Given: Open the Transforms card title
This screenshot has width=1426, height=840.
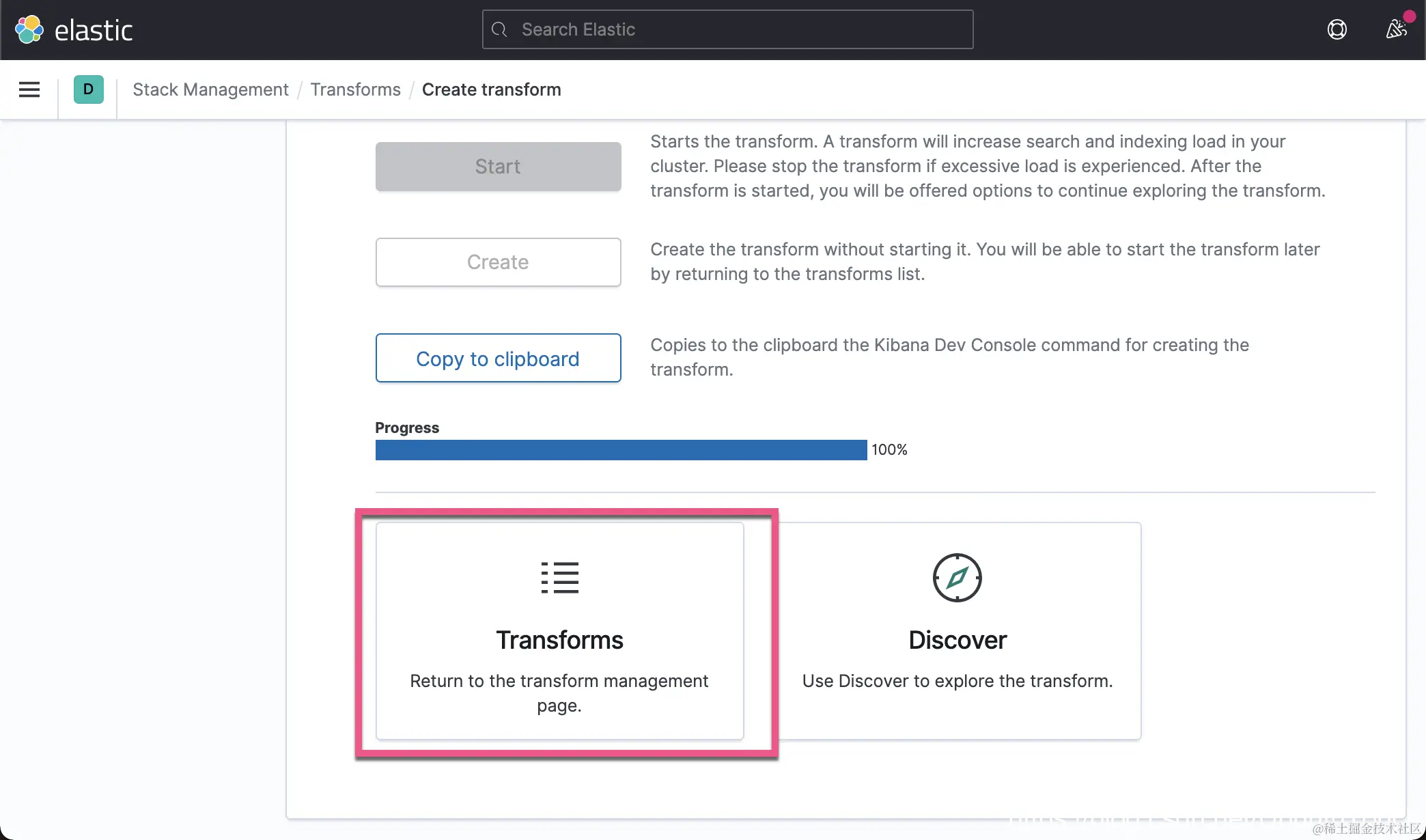Looking at the screenshot, I should click(559, 640).
